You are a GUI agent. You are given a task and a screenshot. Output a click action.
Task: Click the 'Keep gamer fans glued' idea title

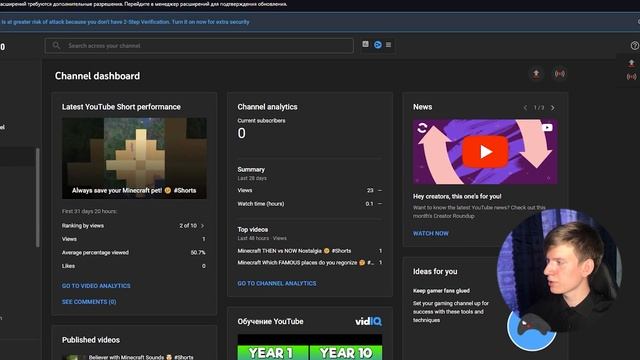pos(441,291)
